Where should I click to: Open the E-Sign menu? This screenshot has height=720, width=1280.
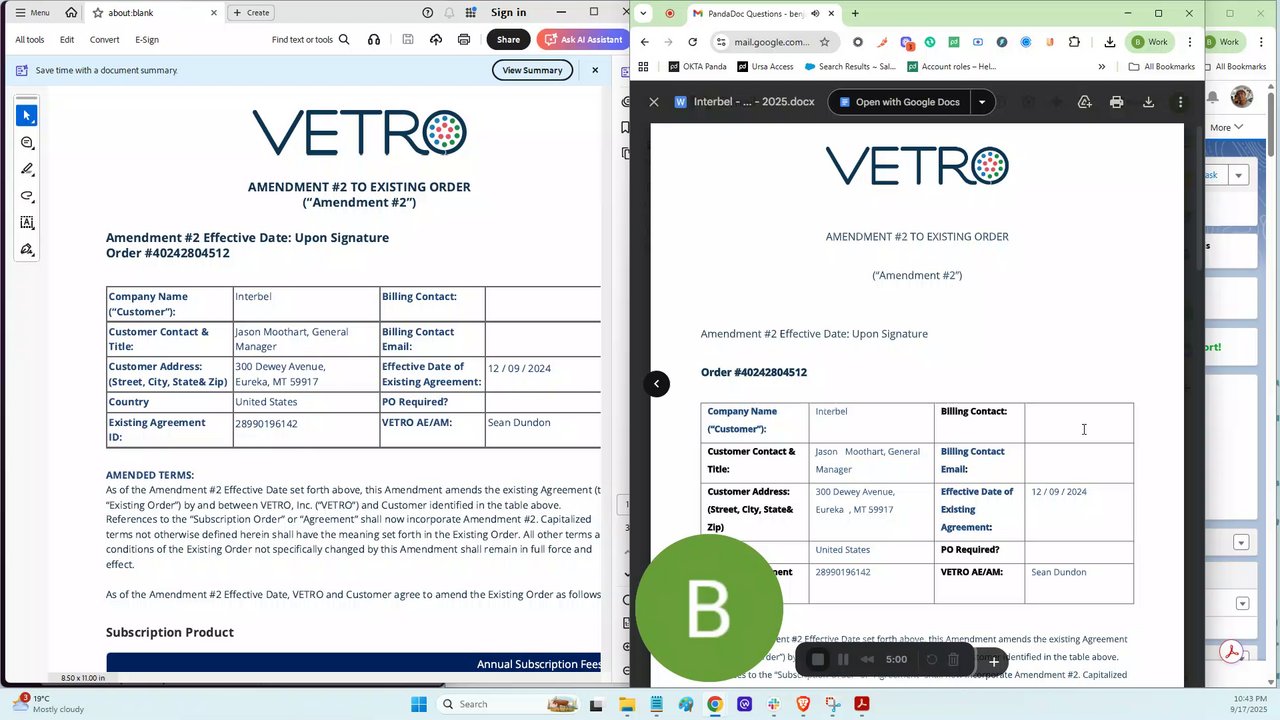pyautogui.click(x=147, y=40)
